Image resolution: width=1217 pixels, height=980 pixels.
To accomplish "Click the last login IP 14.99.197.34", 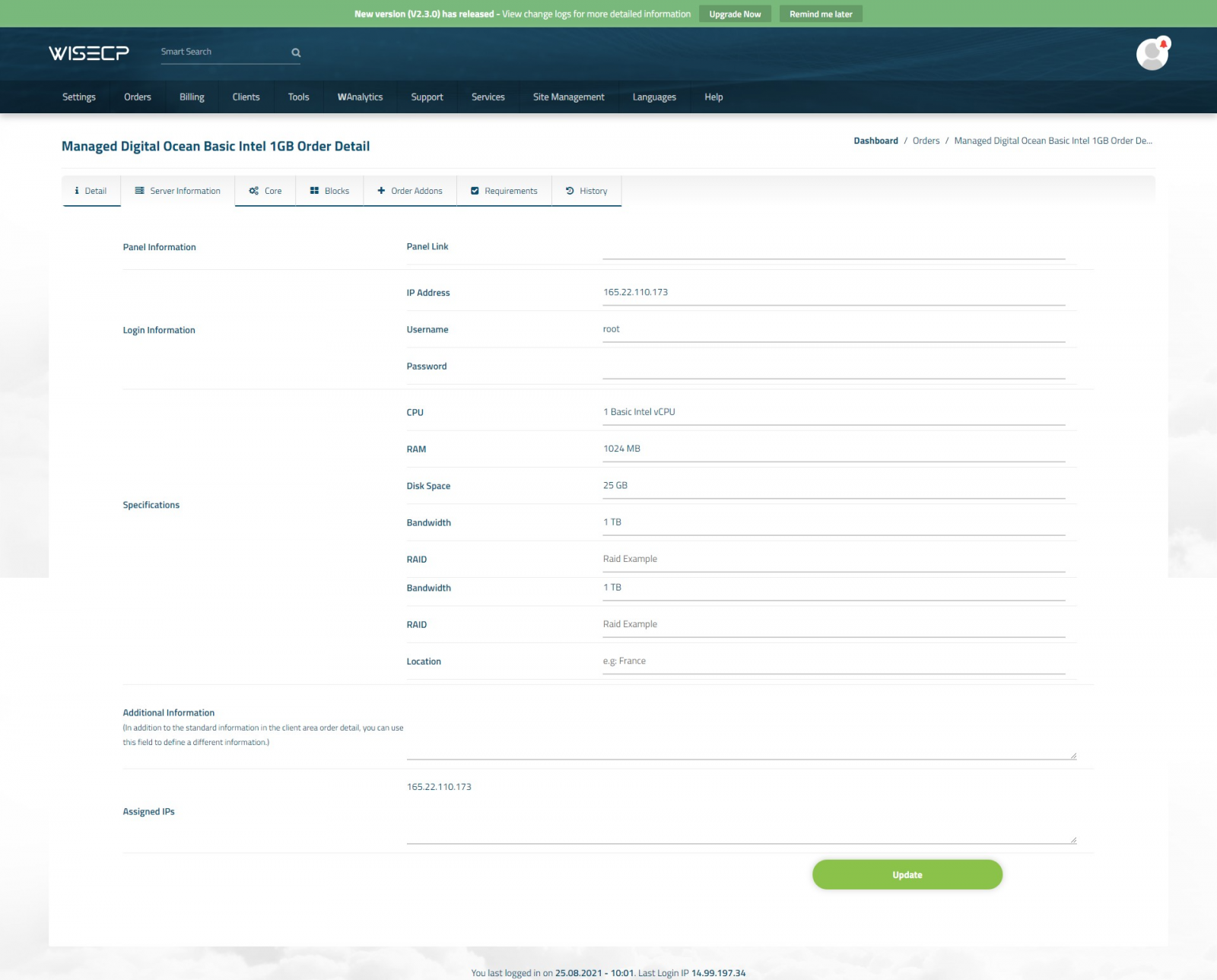I will pos(718,973).
